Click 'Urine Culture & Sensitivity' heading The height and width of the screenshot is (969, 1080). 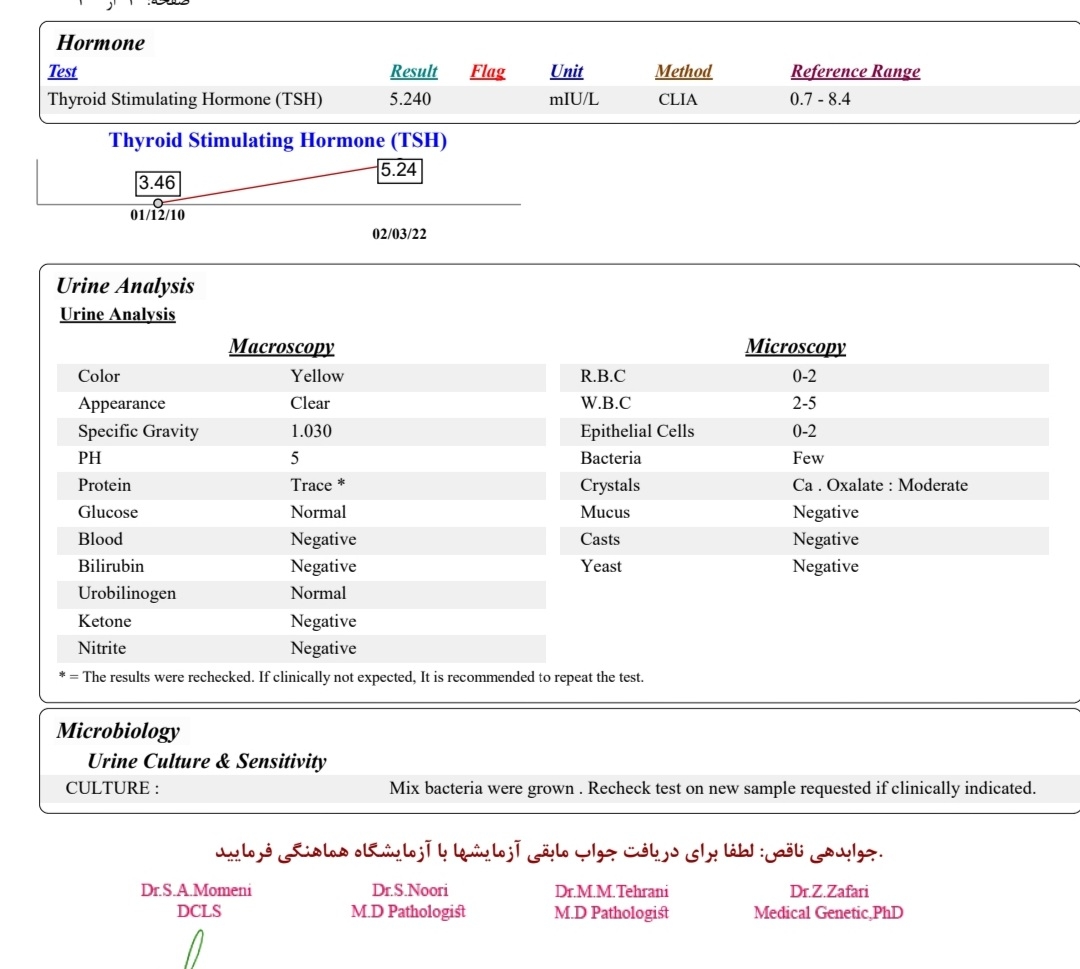point(207,762)
